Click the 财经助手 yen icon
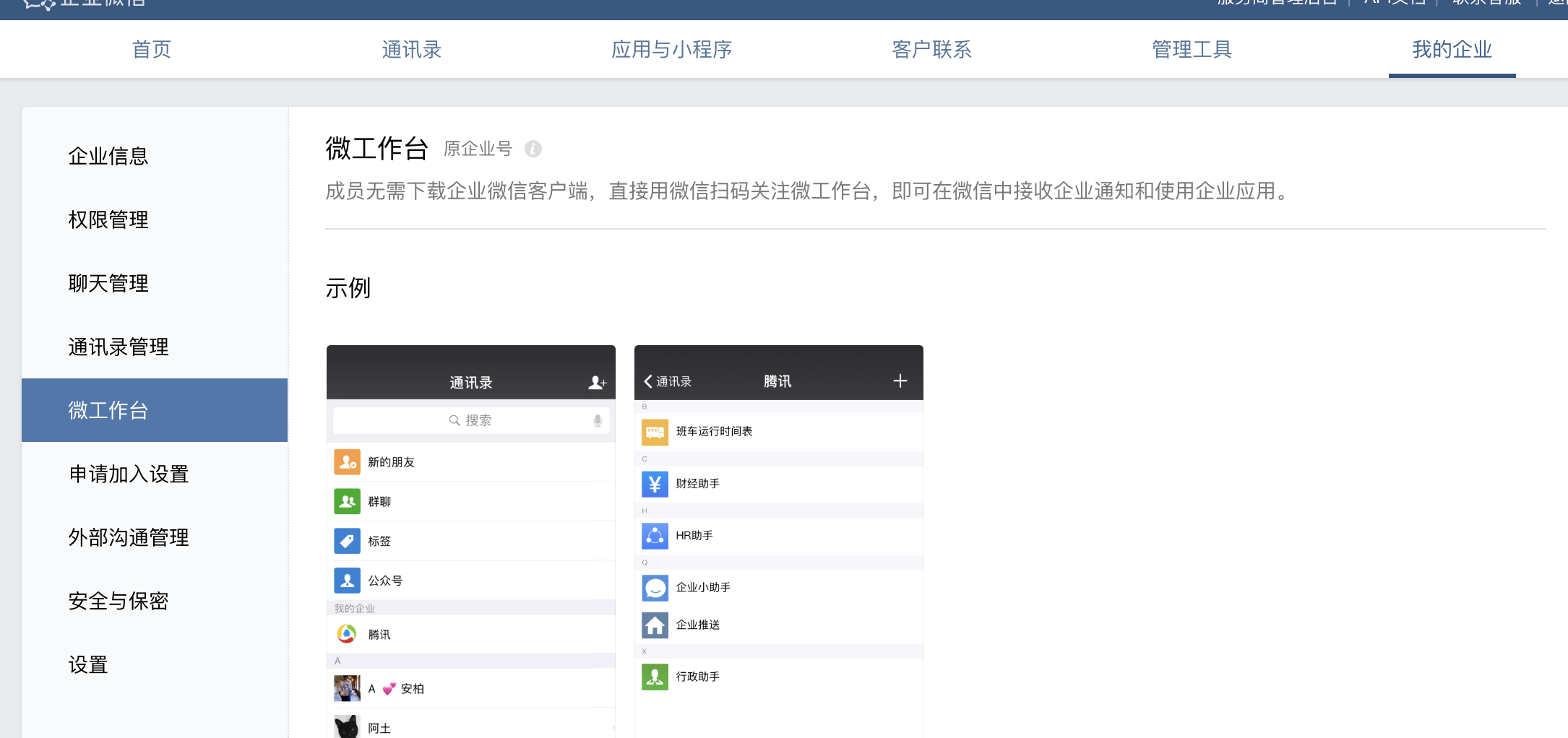 (655, 484)
